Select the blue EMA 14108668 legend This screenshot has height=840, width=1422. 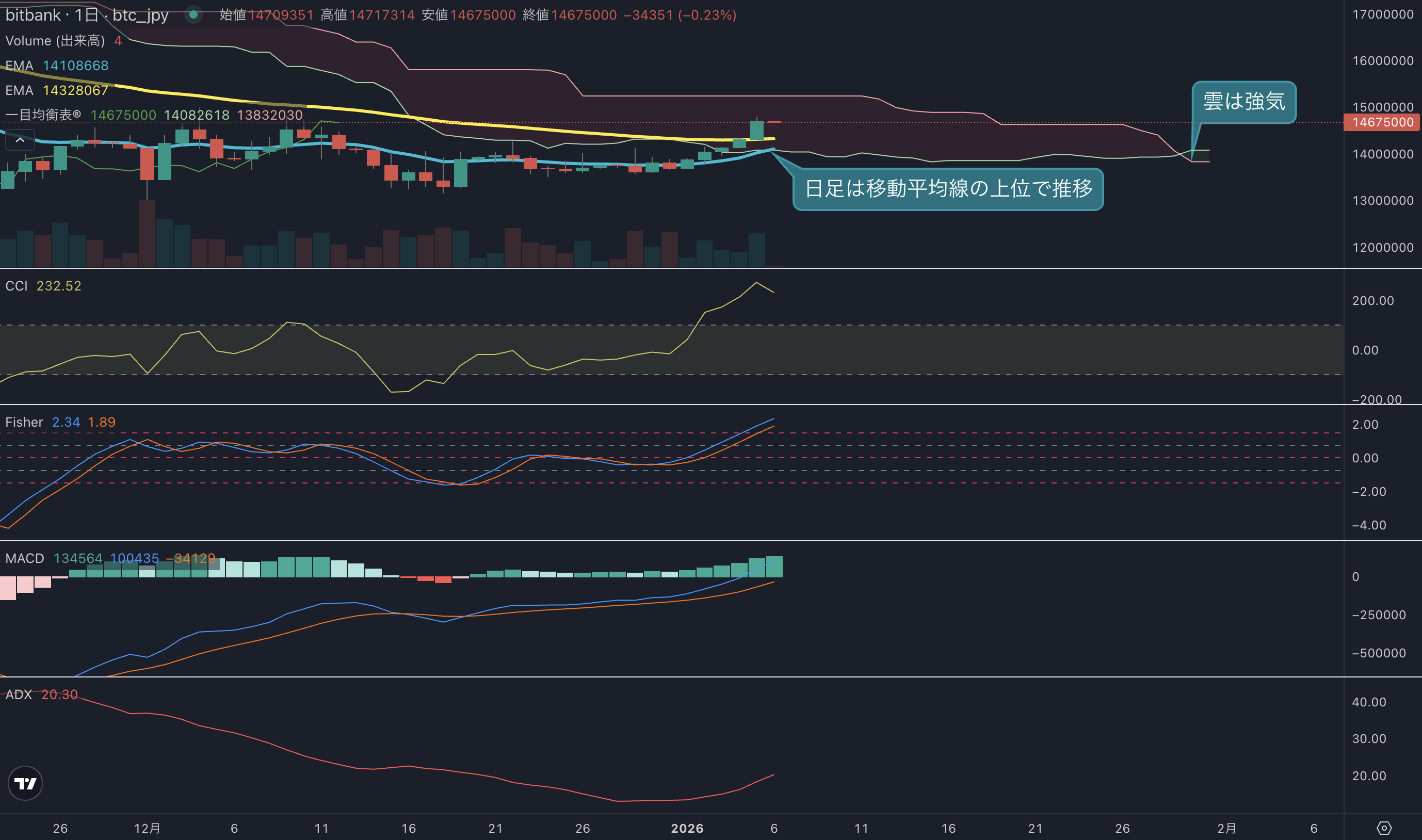(x=57, y=66)
